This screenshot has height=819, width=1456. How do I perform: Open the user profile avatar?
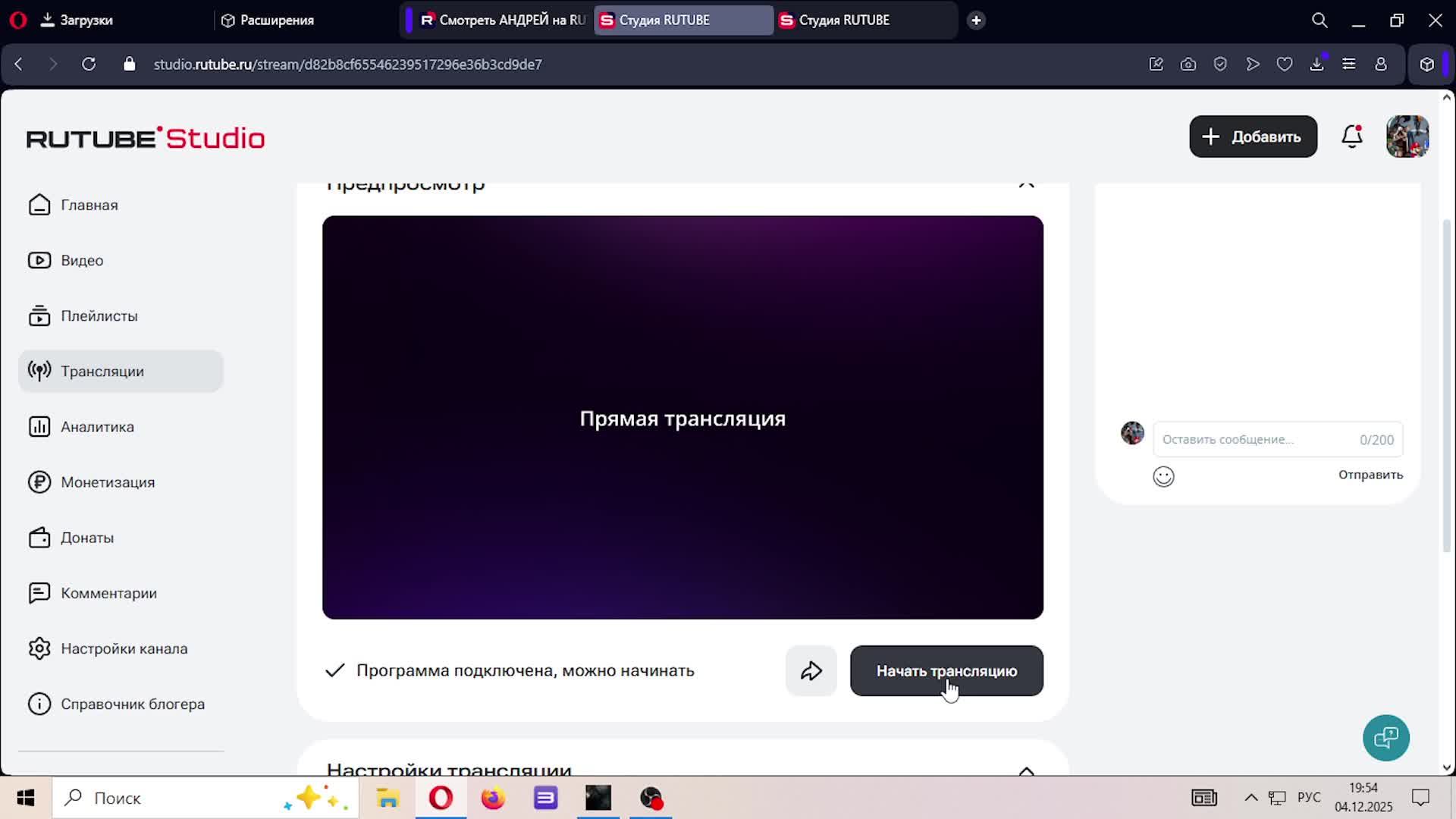click(x=1407, y=136)
